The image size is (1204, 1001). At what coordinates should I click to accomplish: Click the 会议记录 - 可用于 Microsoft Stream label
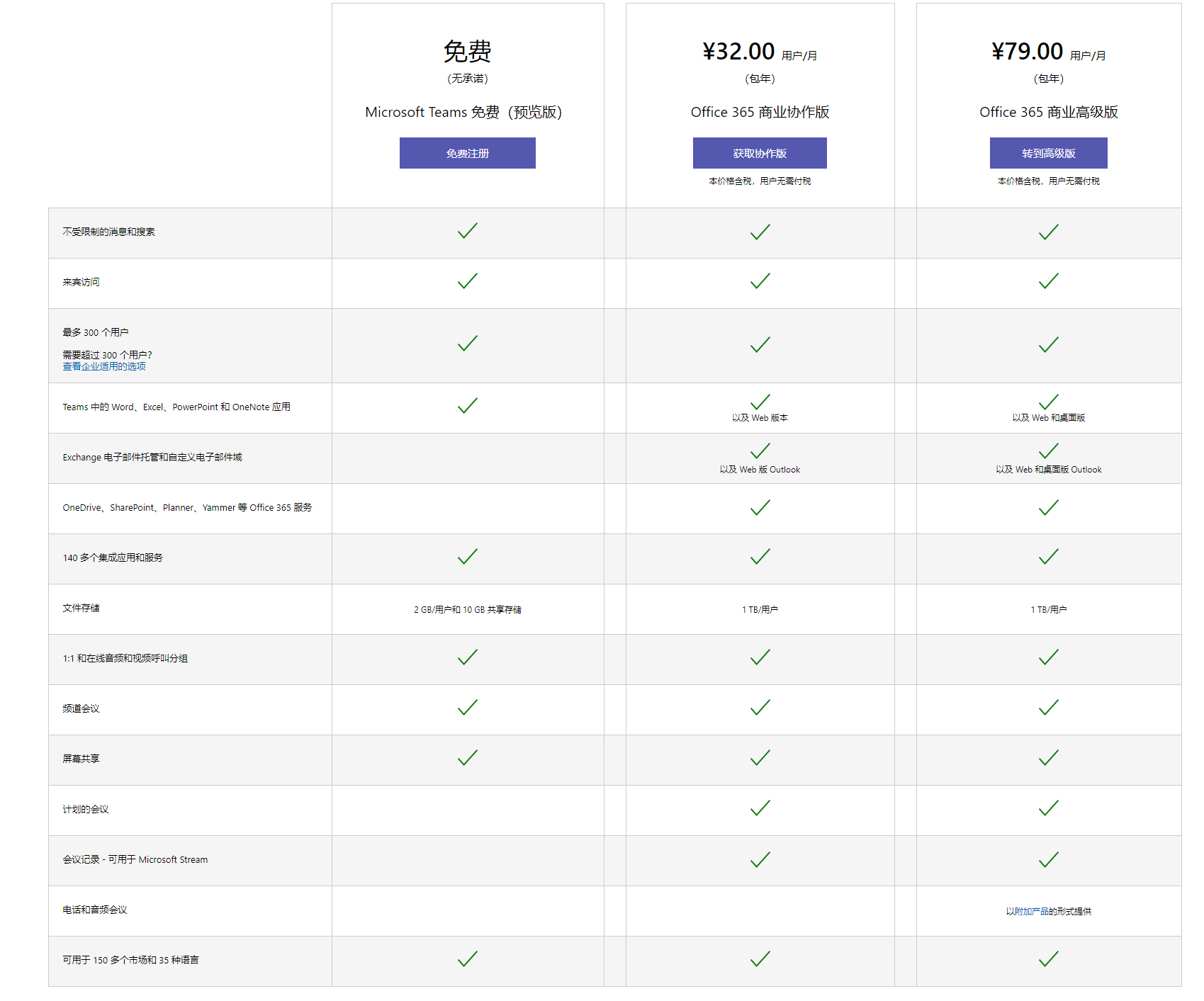135,859
